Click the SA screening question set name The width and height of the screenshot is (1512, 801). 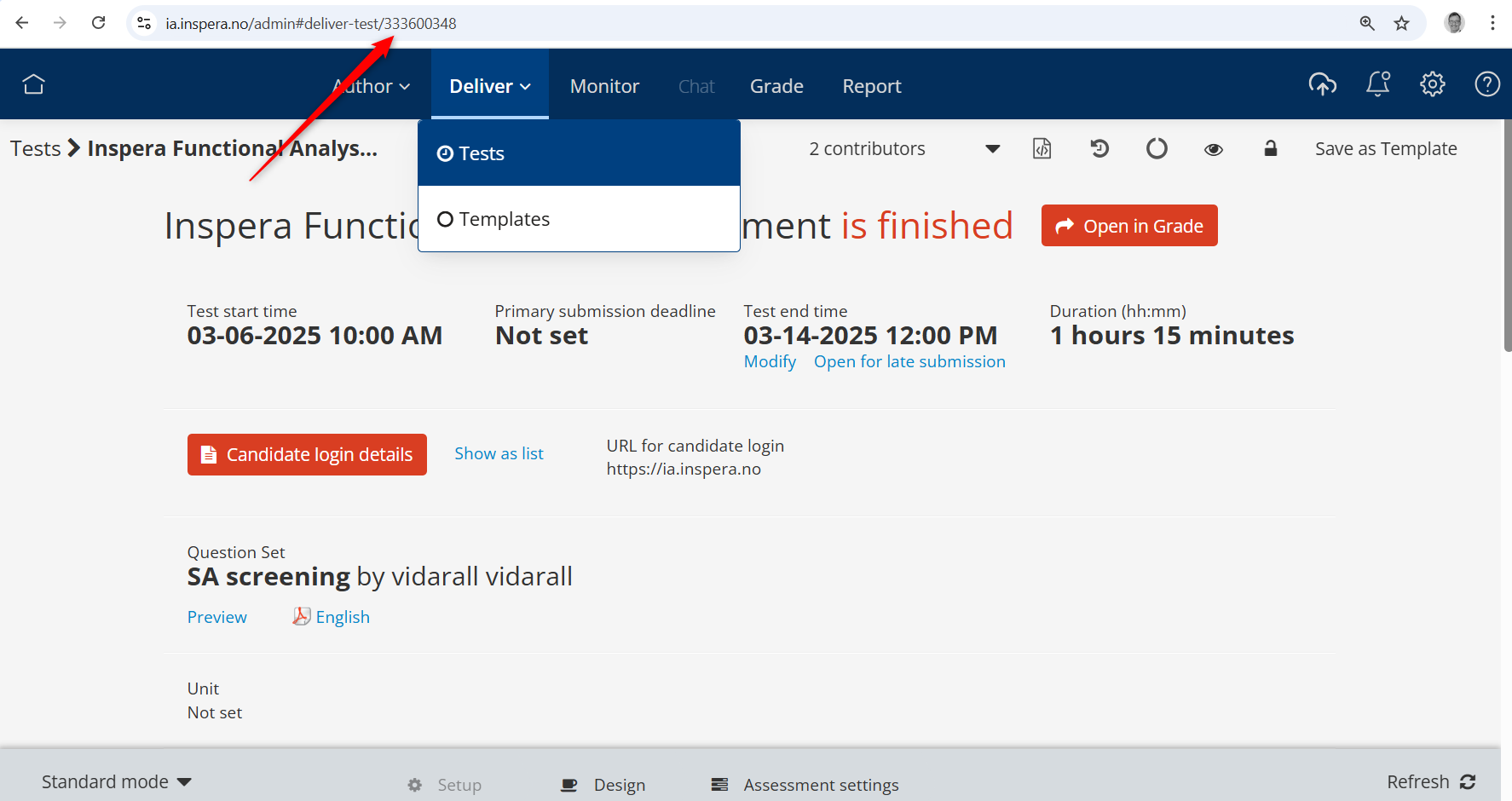pyautogui.click(x=268, y=577)
